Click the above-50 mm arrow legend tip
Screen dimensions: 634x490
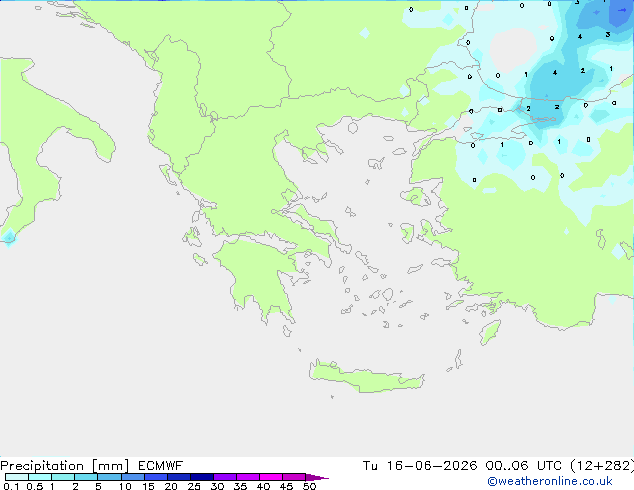point(317,477)
